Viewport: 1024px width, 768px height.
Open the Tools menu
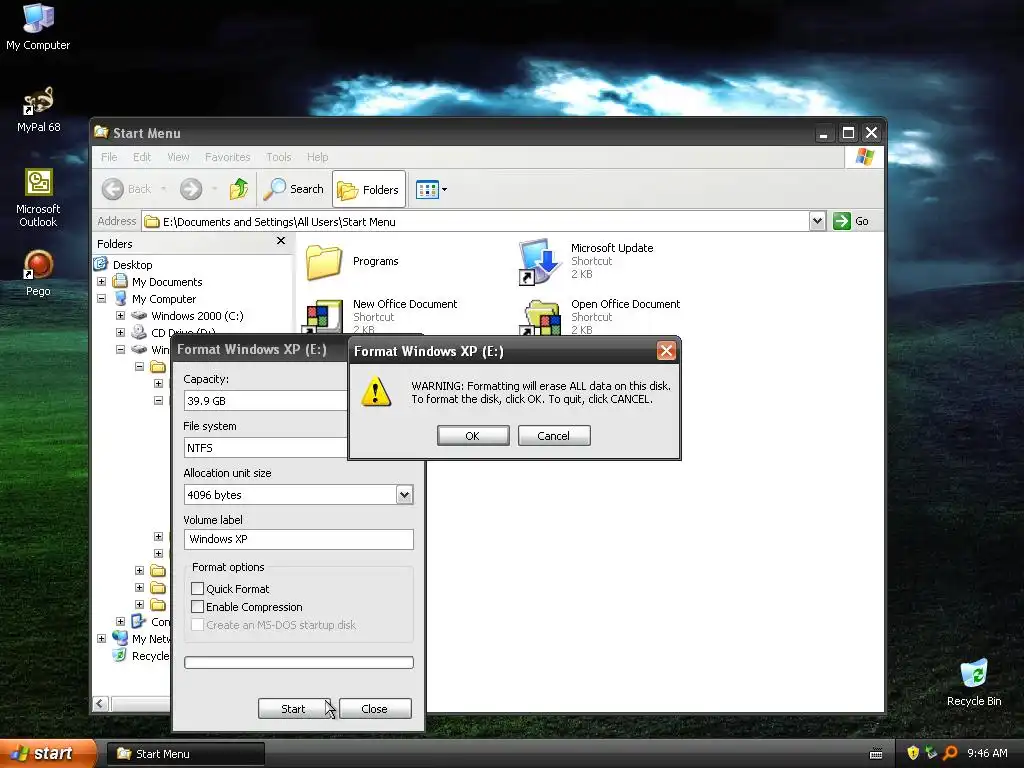[x=278, y=157]
